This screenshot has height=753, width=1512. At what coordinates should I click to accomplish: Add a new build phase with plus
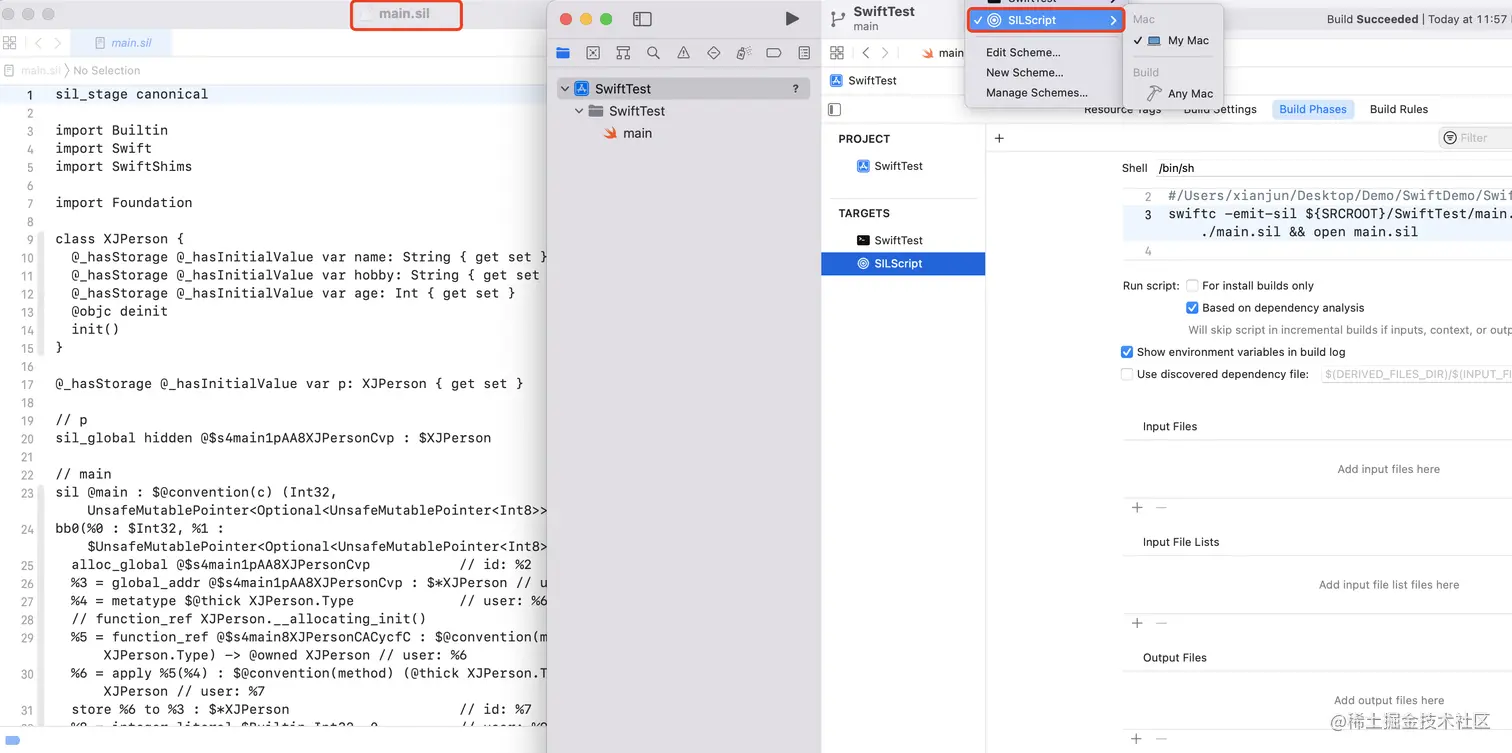tap(999, 139)
